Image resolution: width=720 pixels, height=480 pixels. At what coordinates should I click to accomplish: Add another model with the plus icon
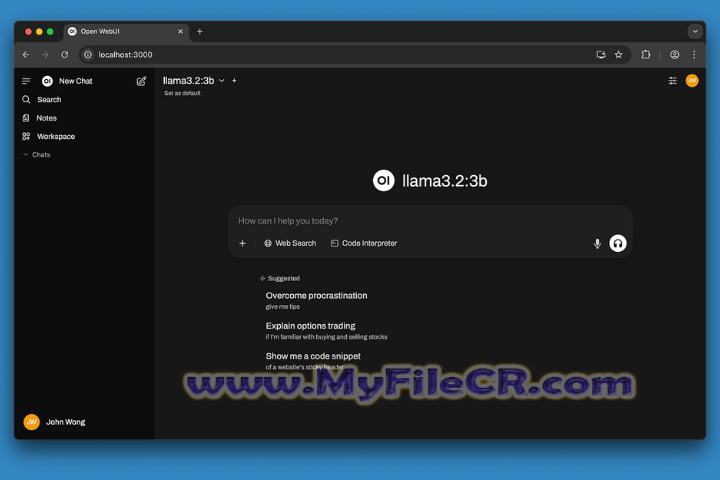(x=234, y=80)
